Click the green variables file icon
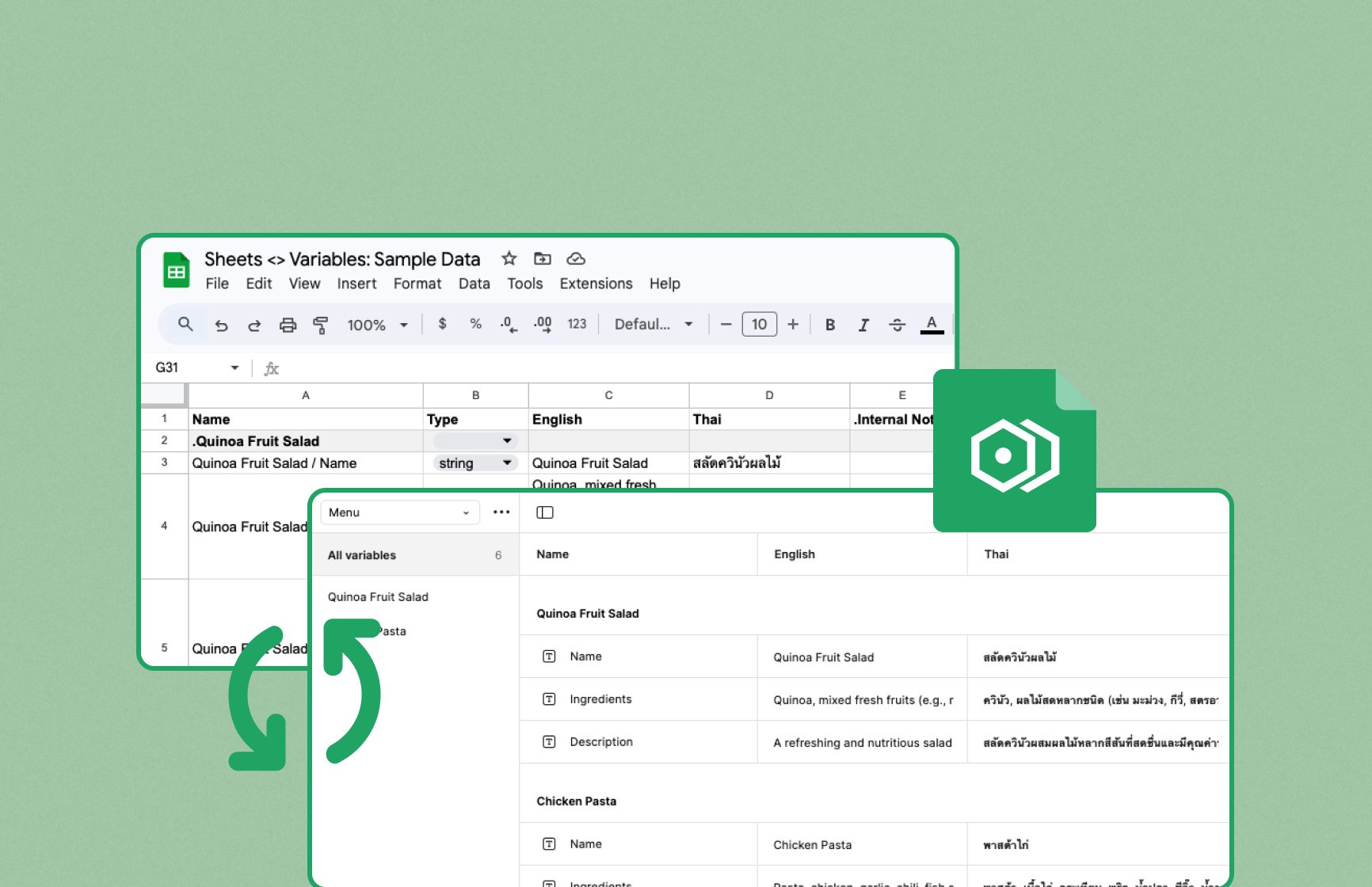This screenshot has height=887, width=1372. [x=1015, y=450]
